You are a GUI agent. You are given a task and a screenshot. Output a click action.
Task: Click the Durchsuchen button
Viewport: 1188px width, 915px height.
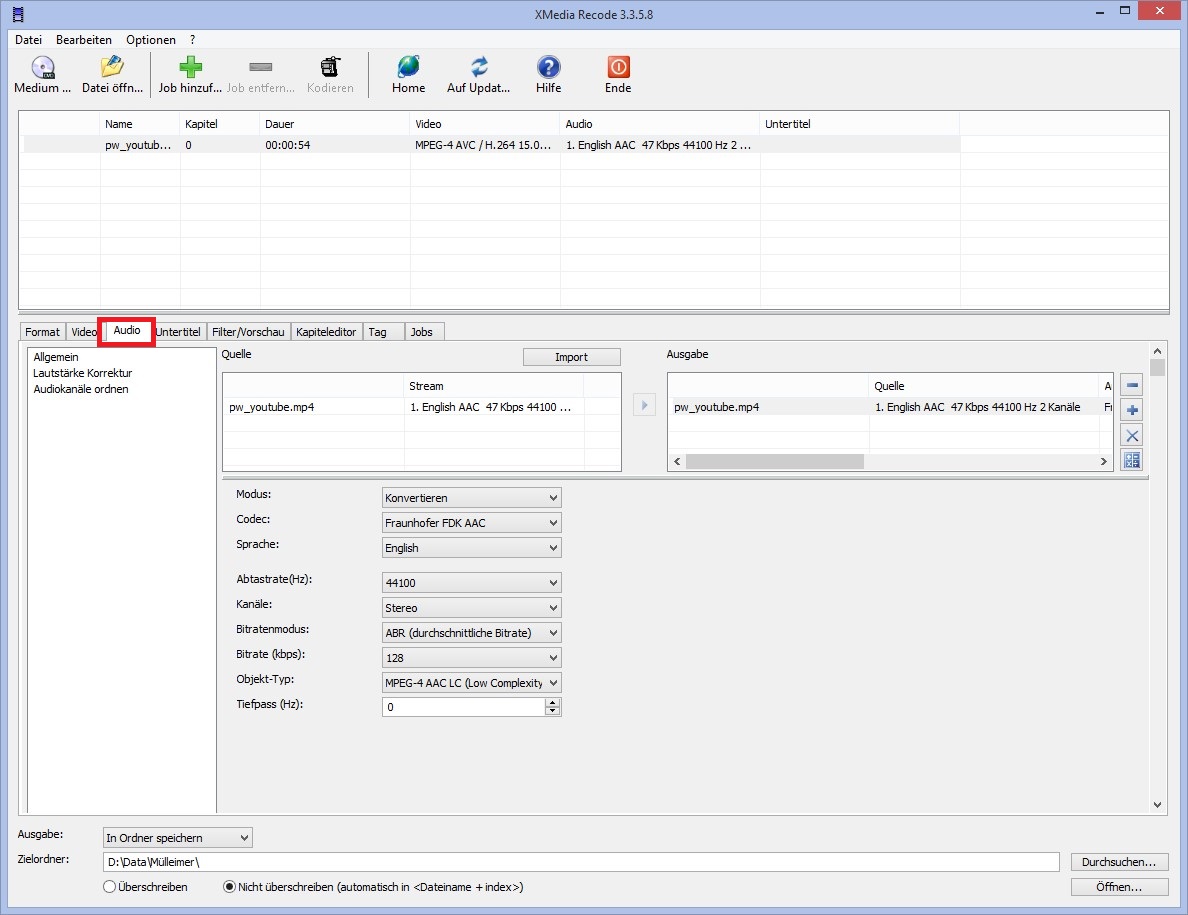click(1119, 862)
